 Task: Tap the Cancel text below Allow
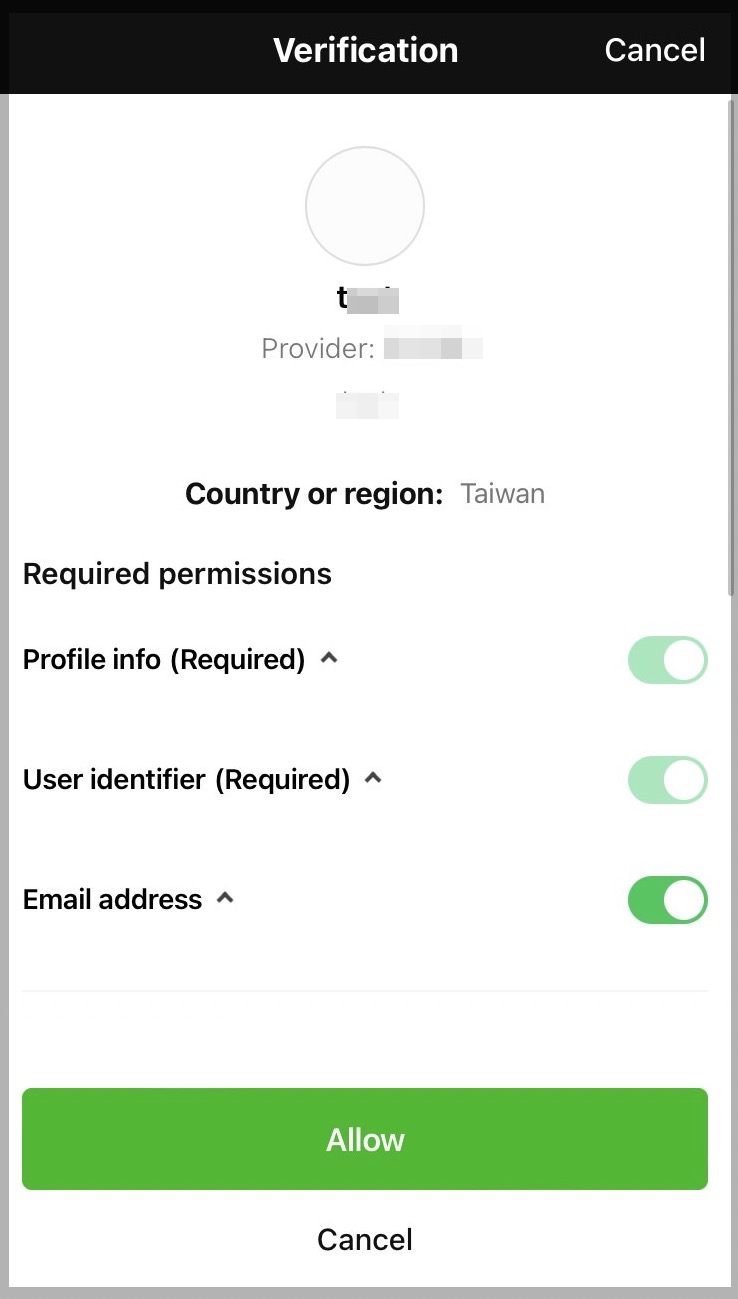365,1240
